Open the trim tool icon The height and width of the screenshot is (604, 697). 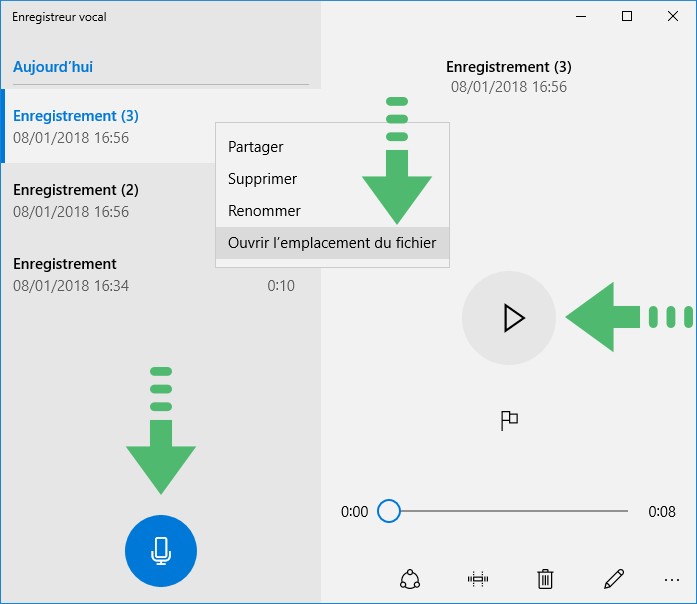[478, 579]
